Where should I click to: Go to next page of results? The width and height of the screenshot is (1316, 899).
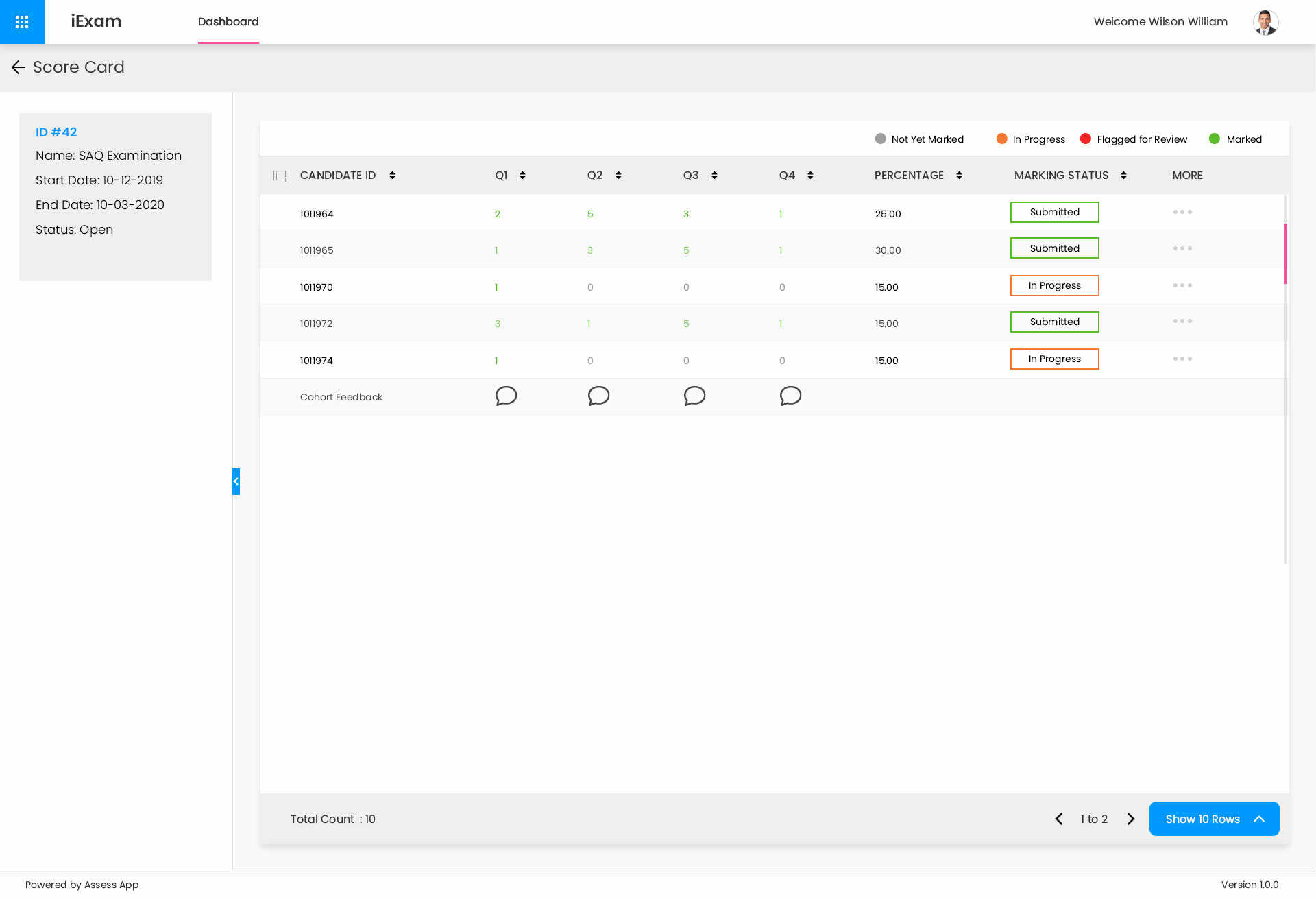1131,819
